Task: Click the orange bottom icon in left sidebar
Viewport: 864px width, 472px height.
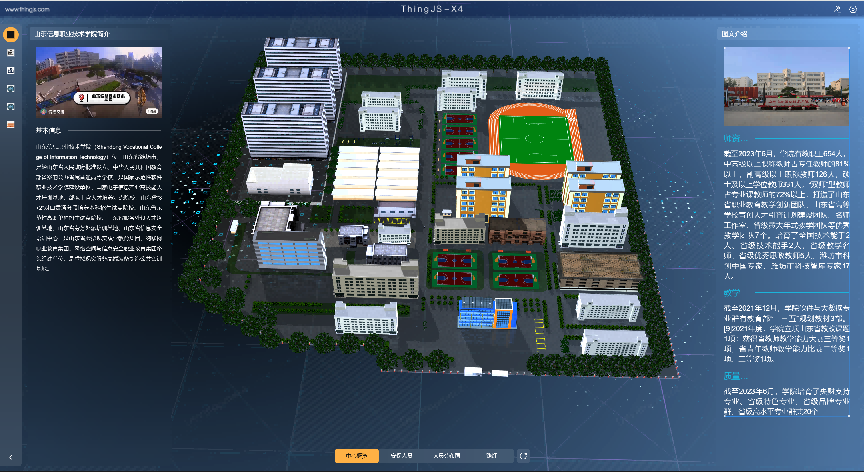Action: pos(11,124)
